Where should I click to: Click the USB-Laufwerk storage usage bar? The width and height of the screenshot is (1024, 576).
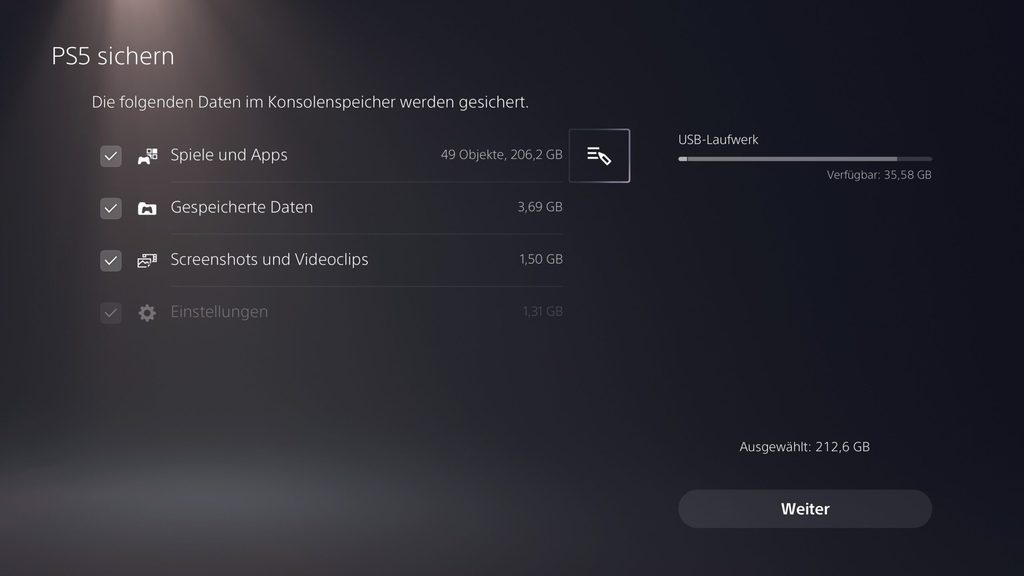(x=805, y=159)
